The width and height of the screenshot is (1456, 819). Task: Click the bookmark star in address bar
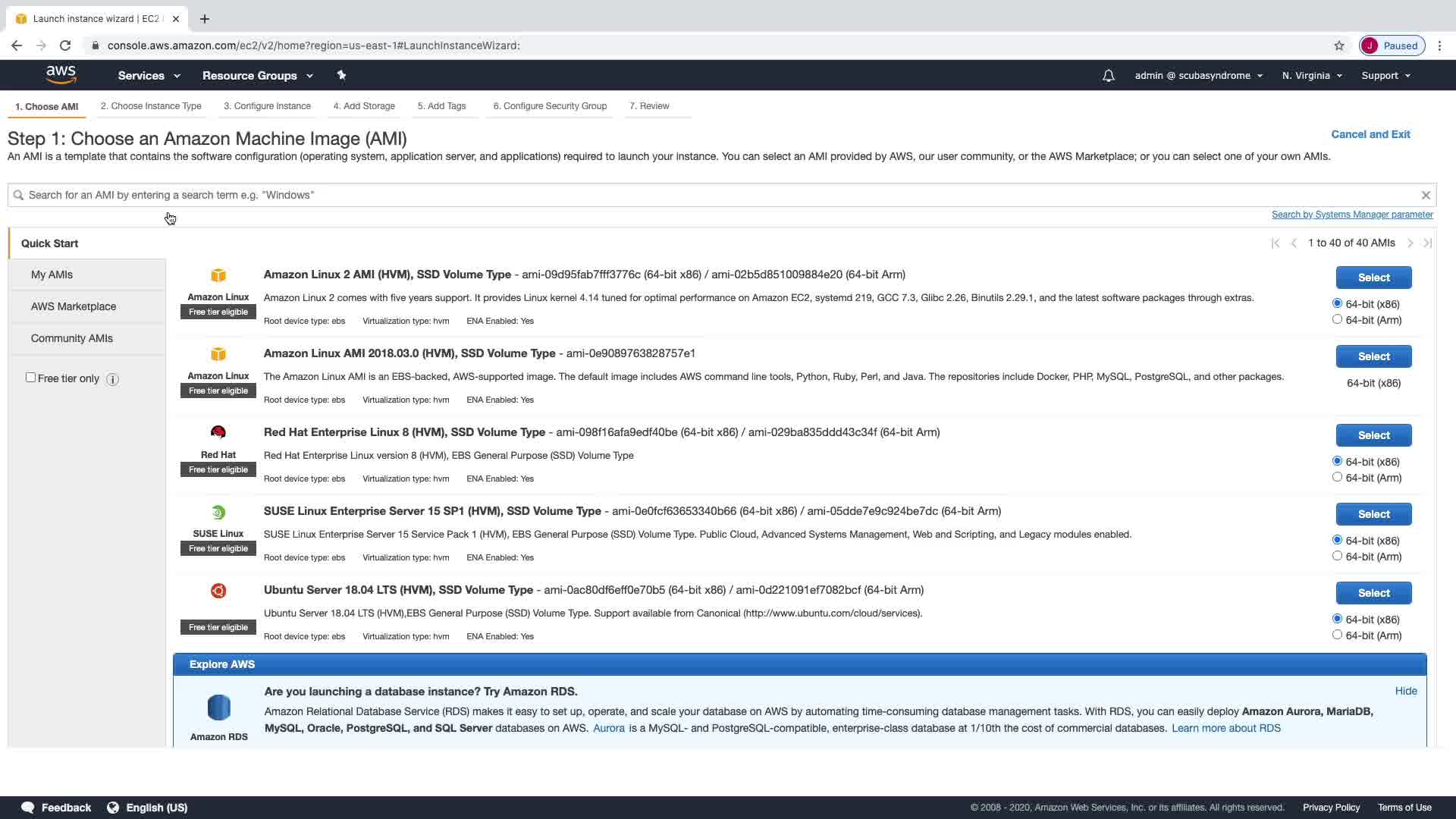click(1339, 45)
